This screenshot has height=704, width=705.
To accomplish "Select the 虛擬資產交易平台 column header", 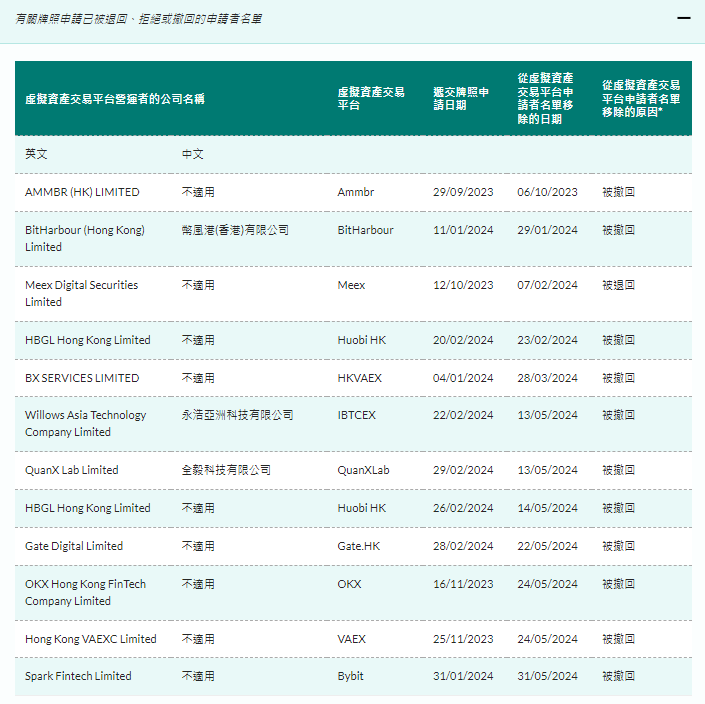I will click(x=371, y=98).
